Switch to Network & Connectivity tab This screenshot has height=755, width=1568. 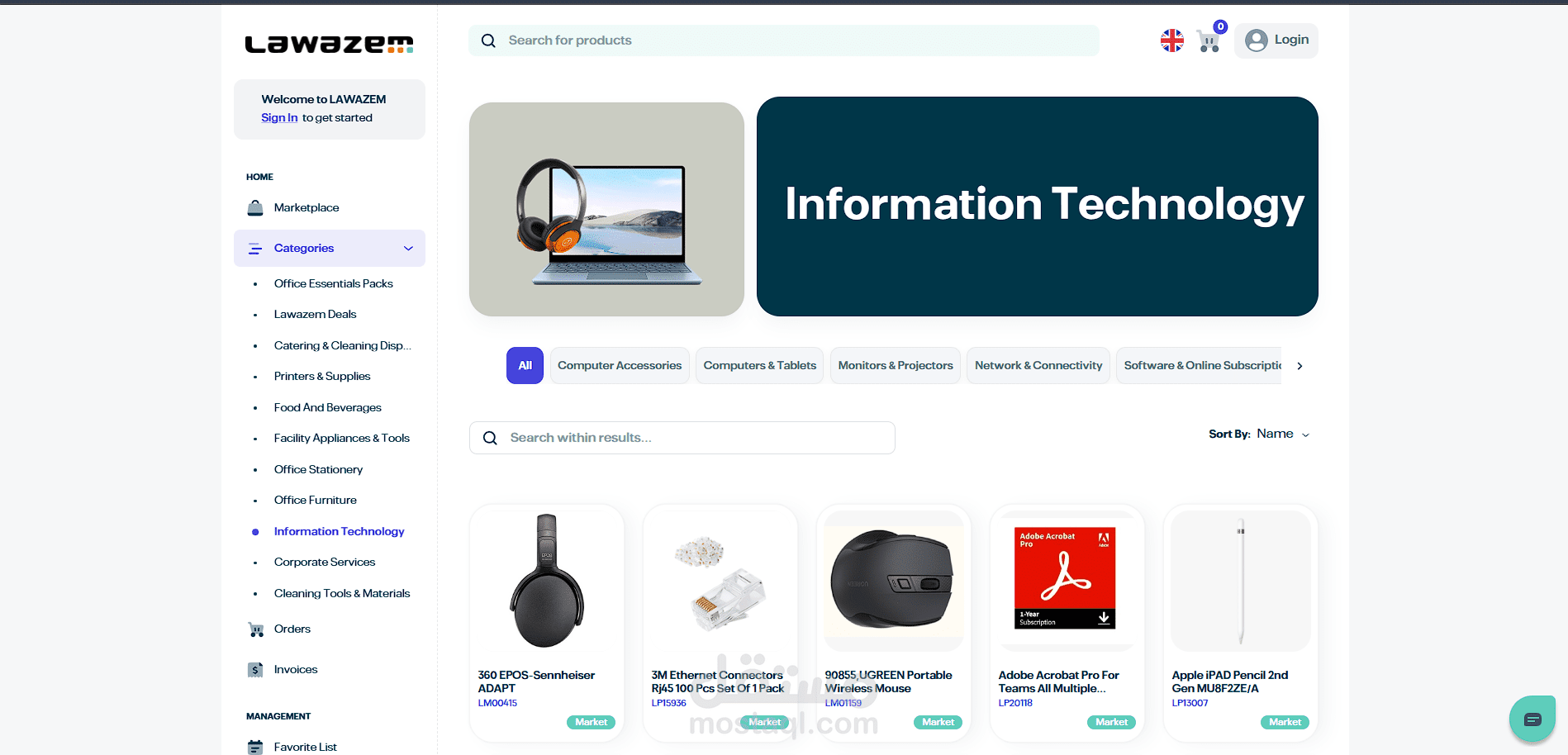1038,366
